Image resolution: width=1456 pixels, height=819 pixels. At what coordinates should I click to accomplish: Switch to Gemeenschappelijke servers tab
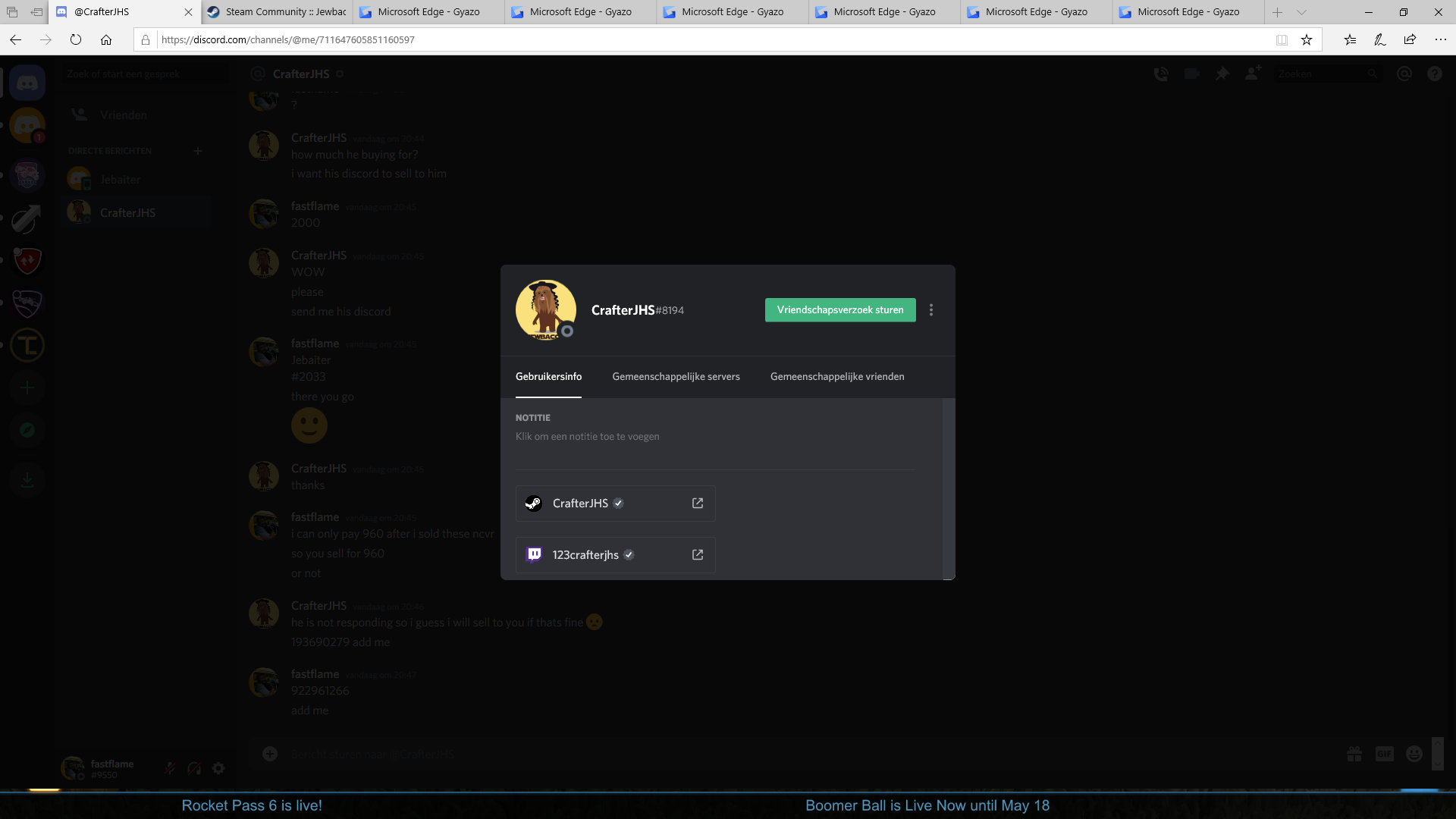(x=676, y=377)
